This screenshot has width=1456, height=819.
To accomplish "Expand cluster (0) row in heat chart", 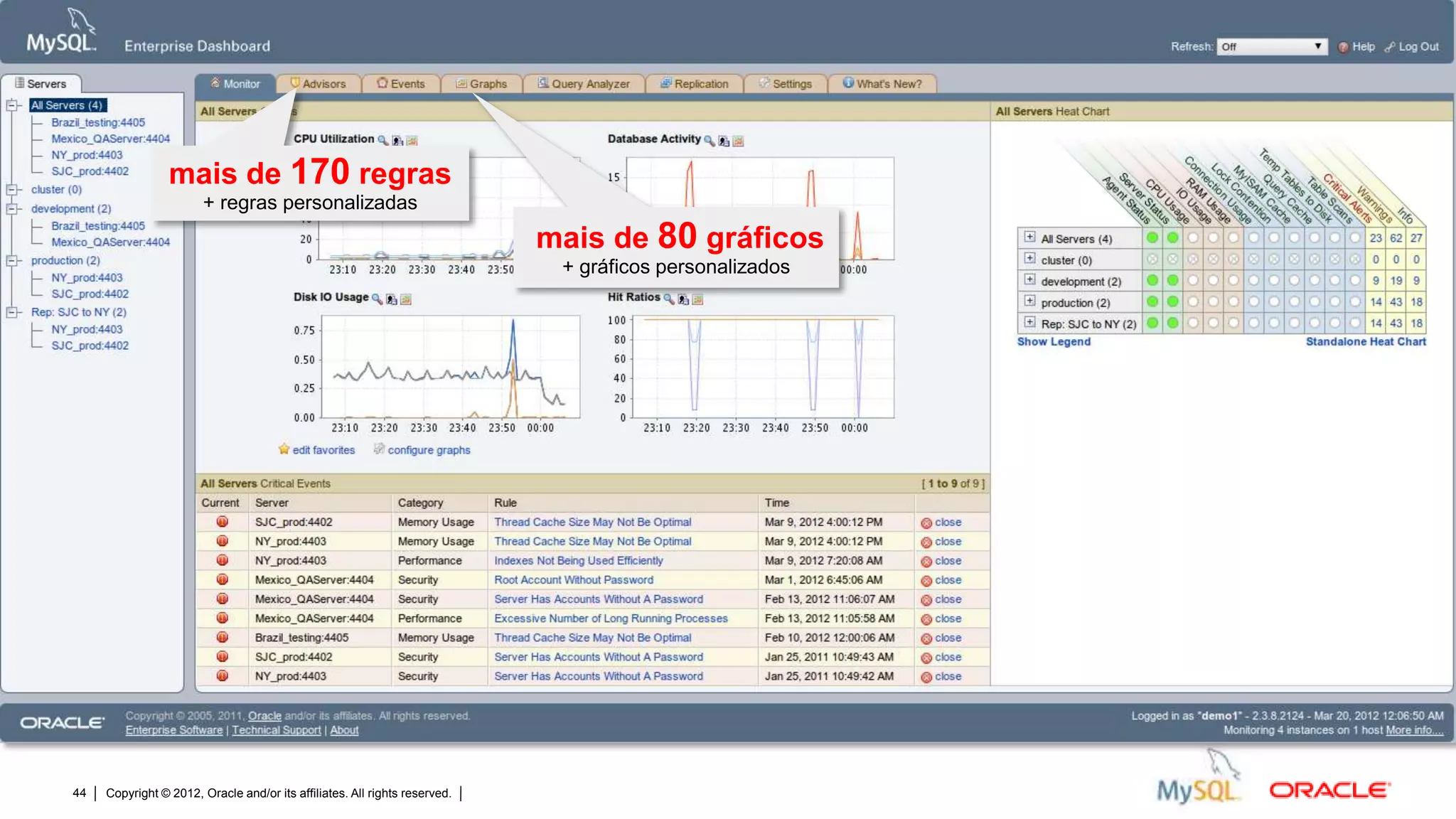I will (x=1029, y=258).
